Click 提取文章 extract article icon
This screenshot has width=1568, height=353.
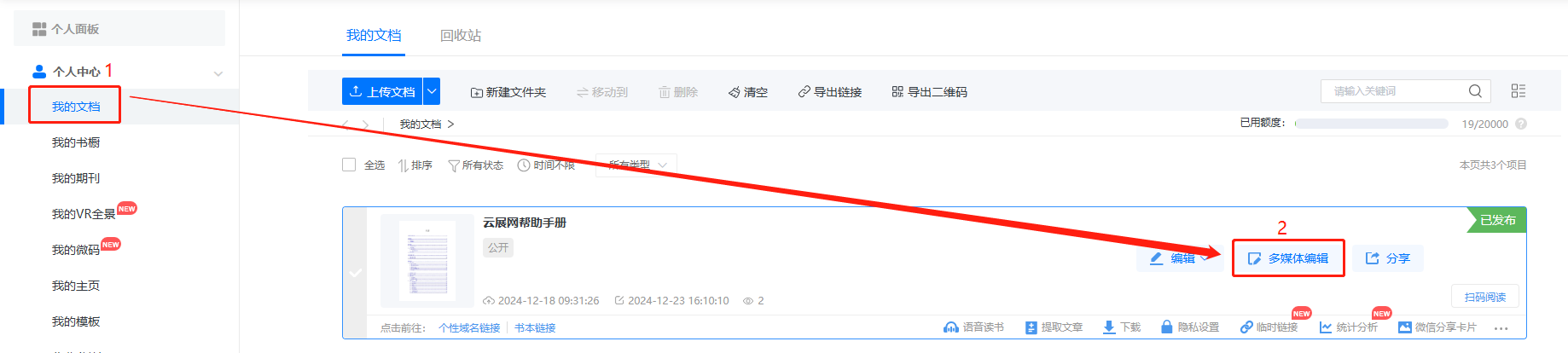pos(1031,327)
